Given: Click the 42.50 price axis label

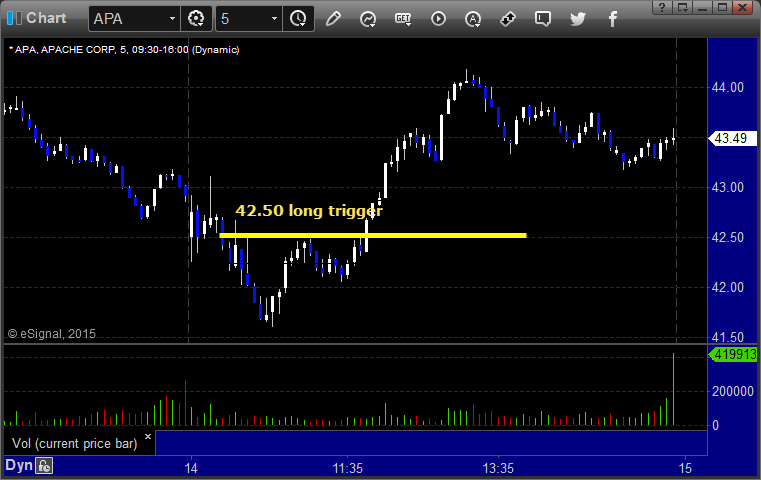Looking at the screenshot, I should [728, 237].
